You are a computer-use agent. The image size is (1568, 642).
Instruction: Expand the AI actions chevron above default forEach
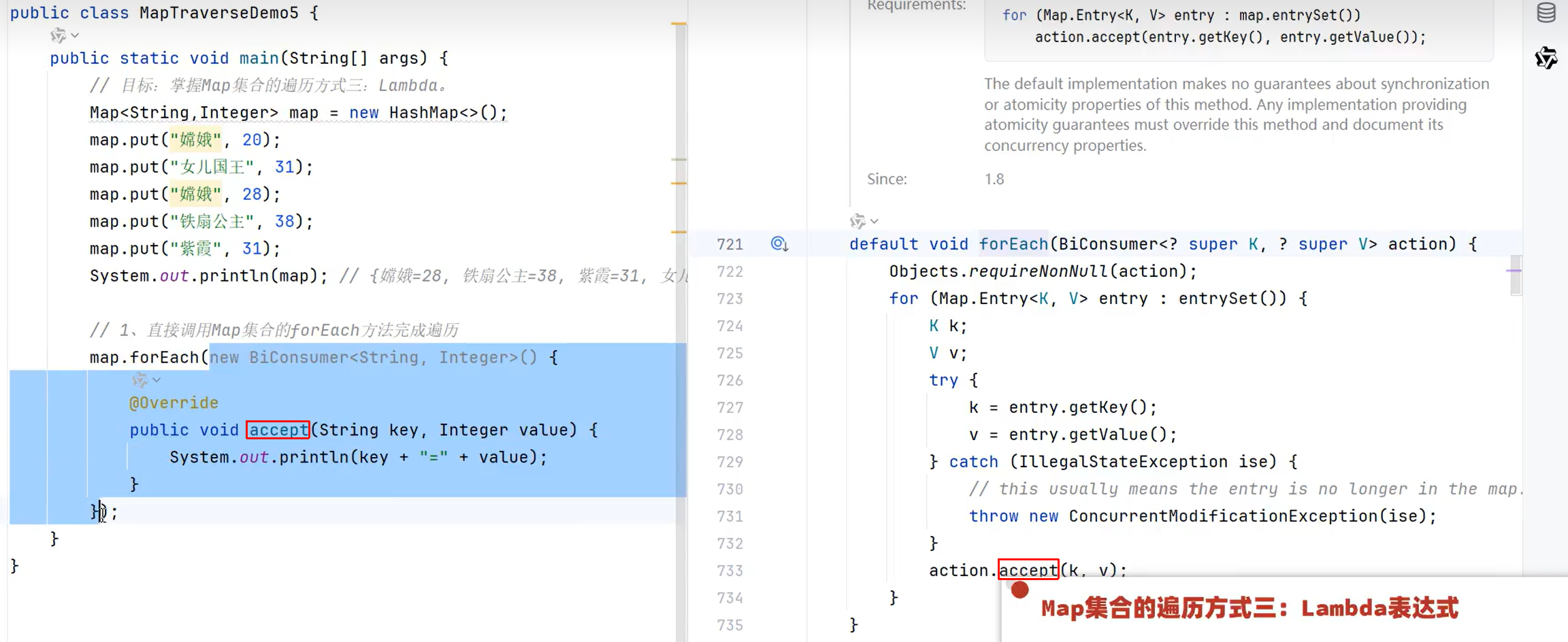(x=875, y=222)
